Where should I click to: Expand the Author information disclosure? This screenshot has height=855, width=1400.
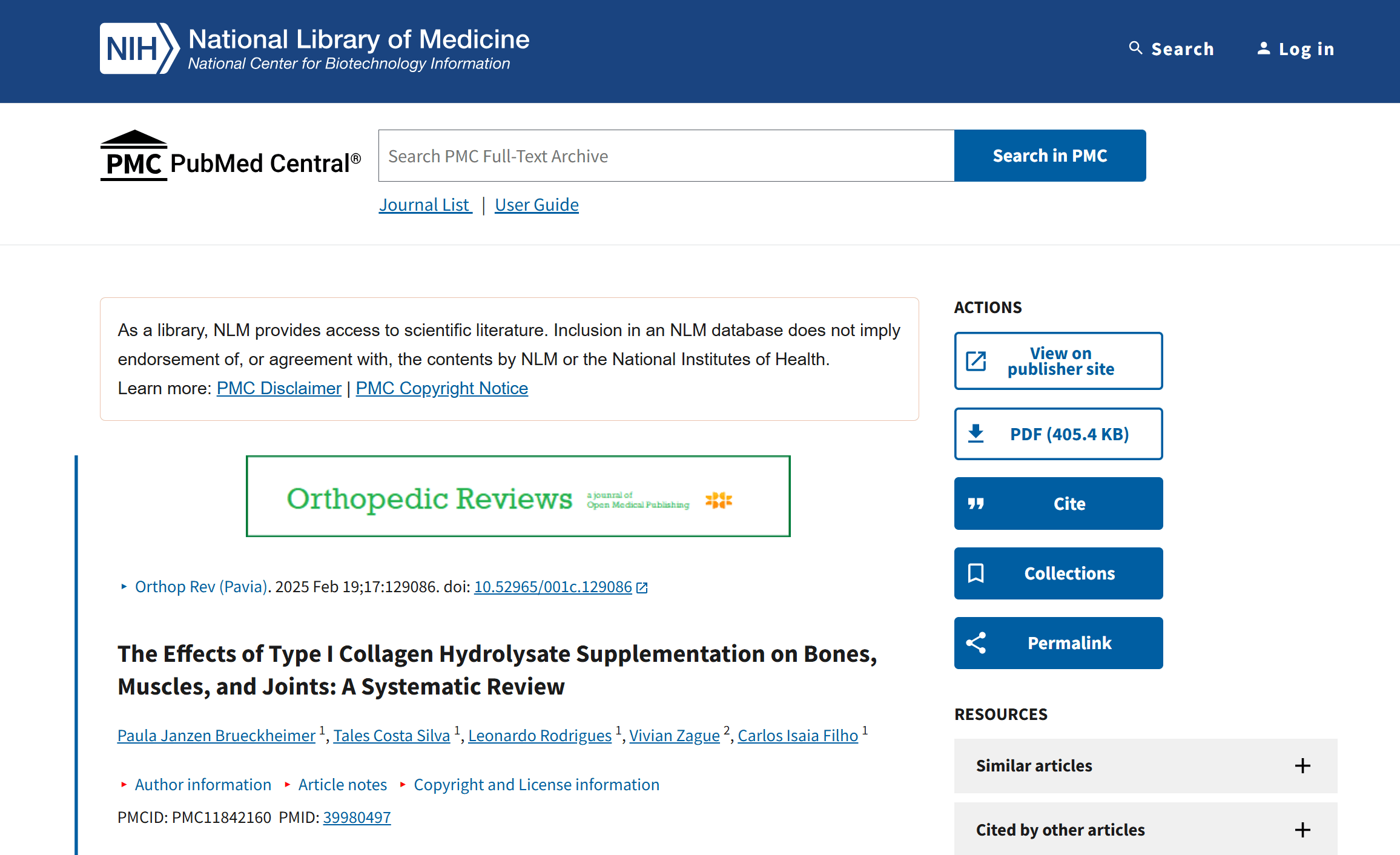click(x=202, y=785)
